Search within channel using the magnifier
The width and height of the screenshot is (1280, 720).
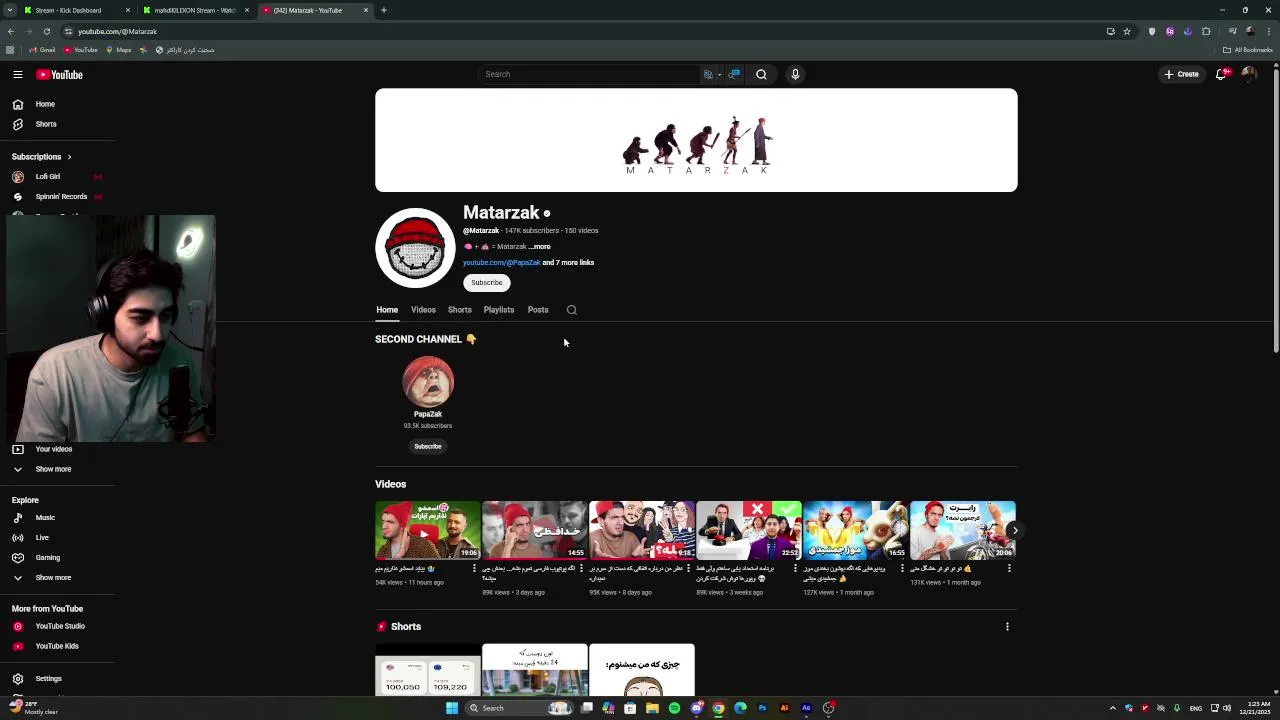point(572,310)
